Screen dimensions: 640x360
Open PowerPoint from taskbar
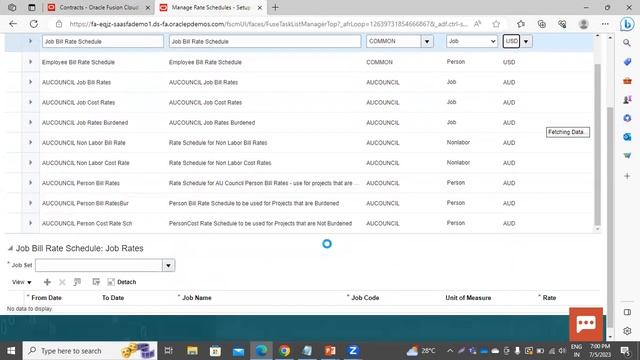click(x=330, y=351)
